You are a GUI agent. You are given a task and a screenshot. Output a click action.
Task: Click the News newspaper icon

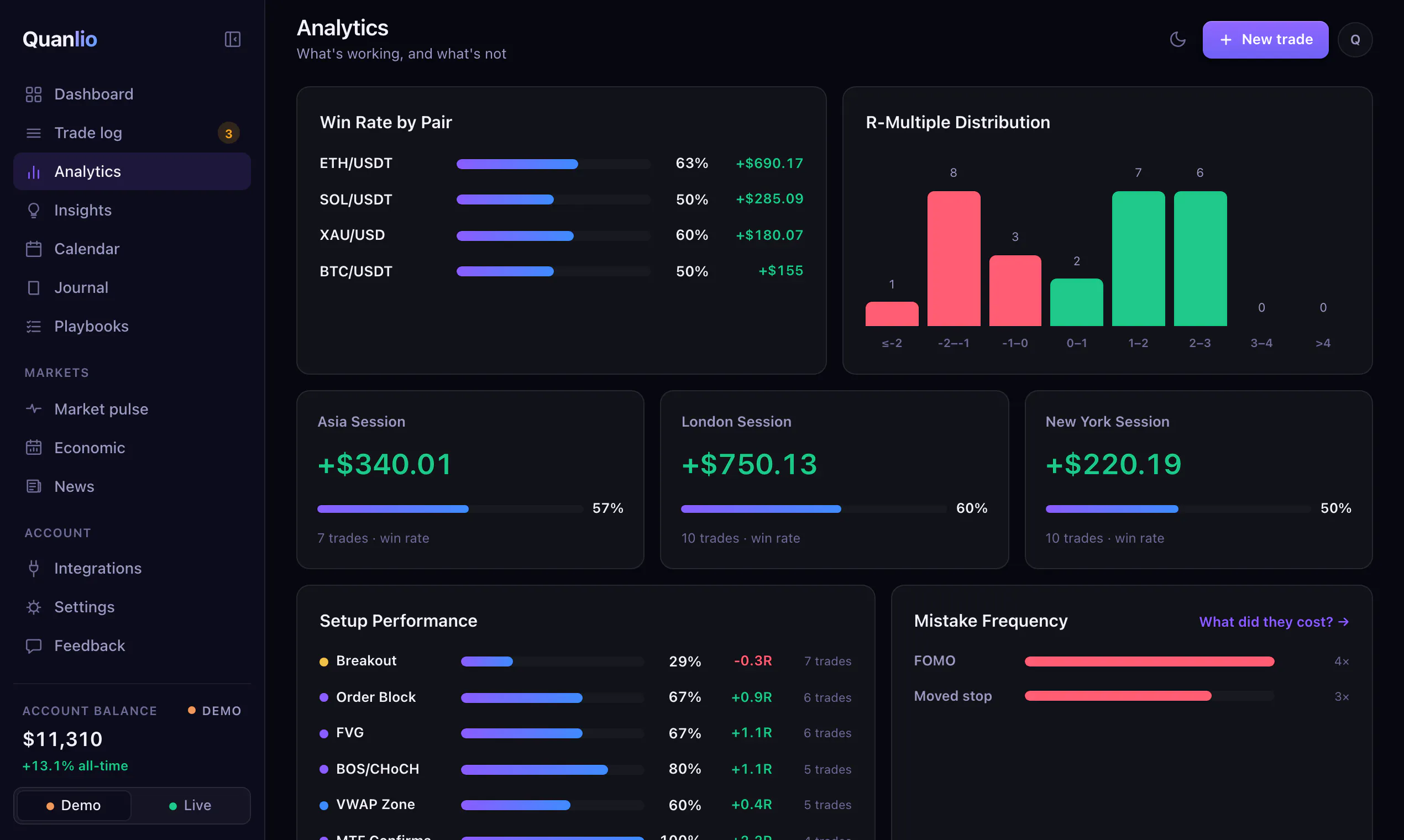[33, 486]
